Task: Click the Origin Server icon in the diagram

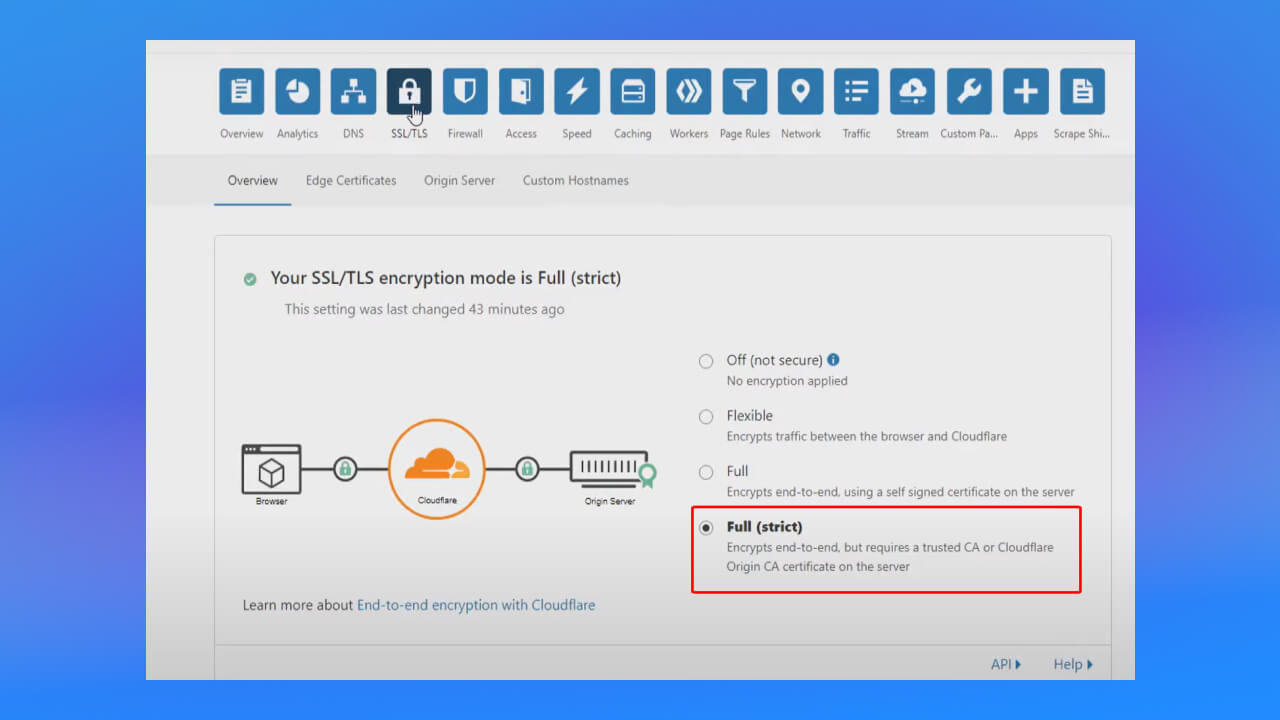Action: (x=612, y=469)
